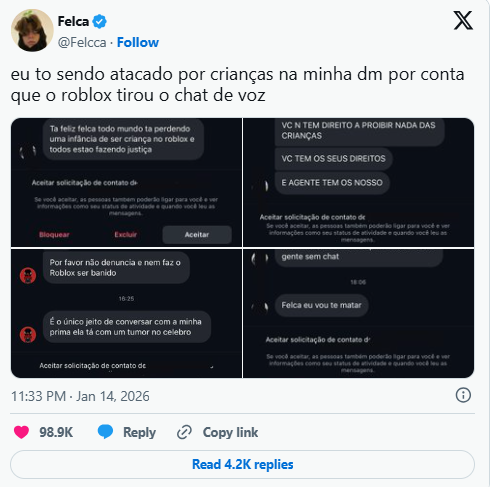This screenshot has height=487, width=490.
Task: Click the 11:33 PM Jan 14 timestamp
Action: [80, 396]
